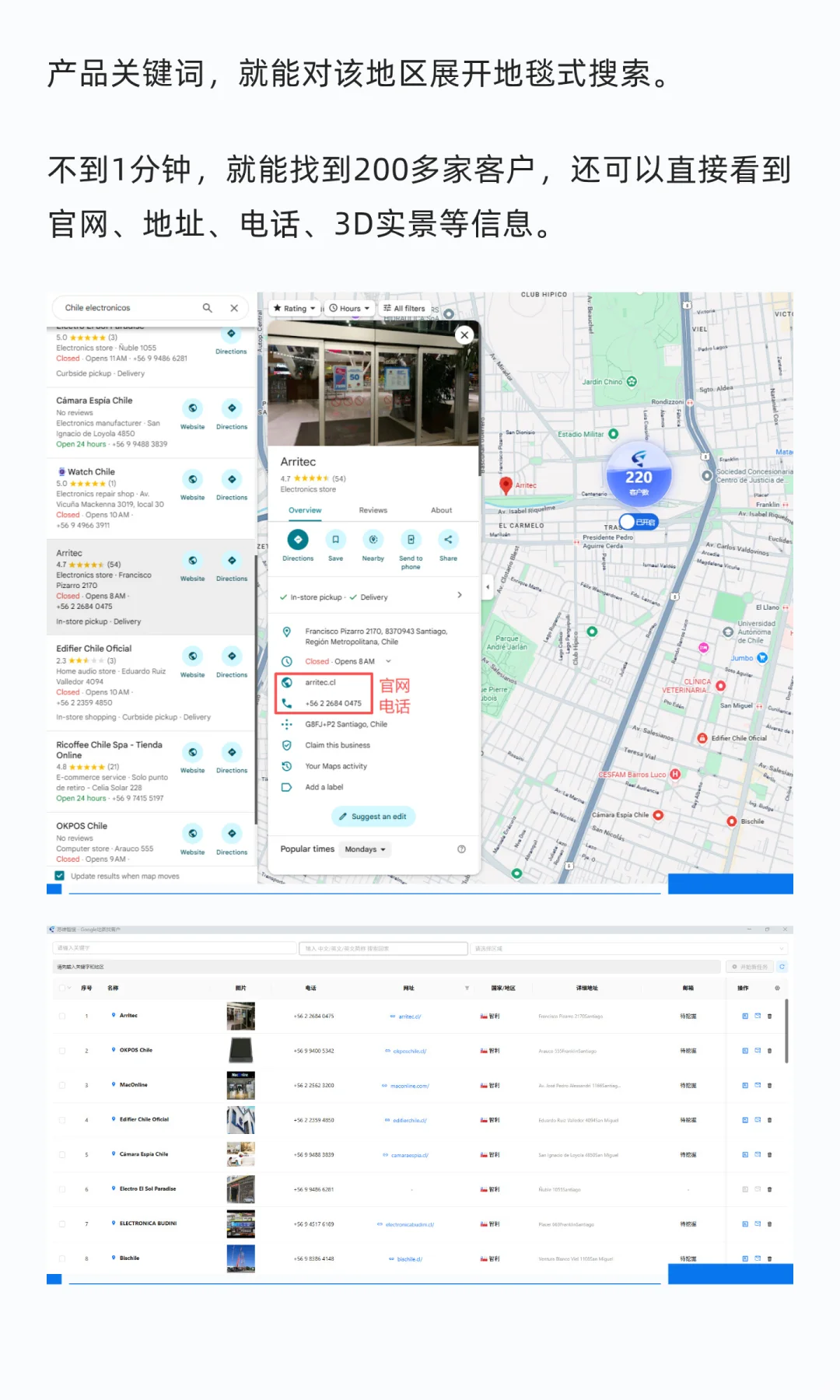Screen dimensions: 840x1400
Task: Click the keyword input field in tool
Action: point(174,948)
